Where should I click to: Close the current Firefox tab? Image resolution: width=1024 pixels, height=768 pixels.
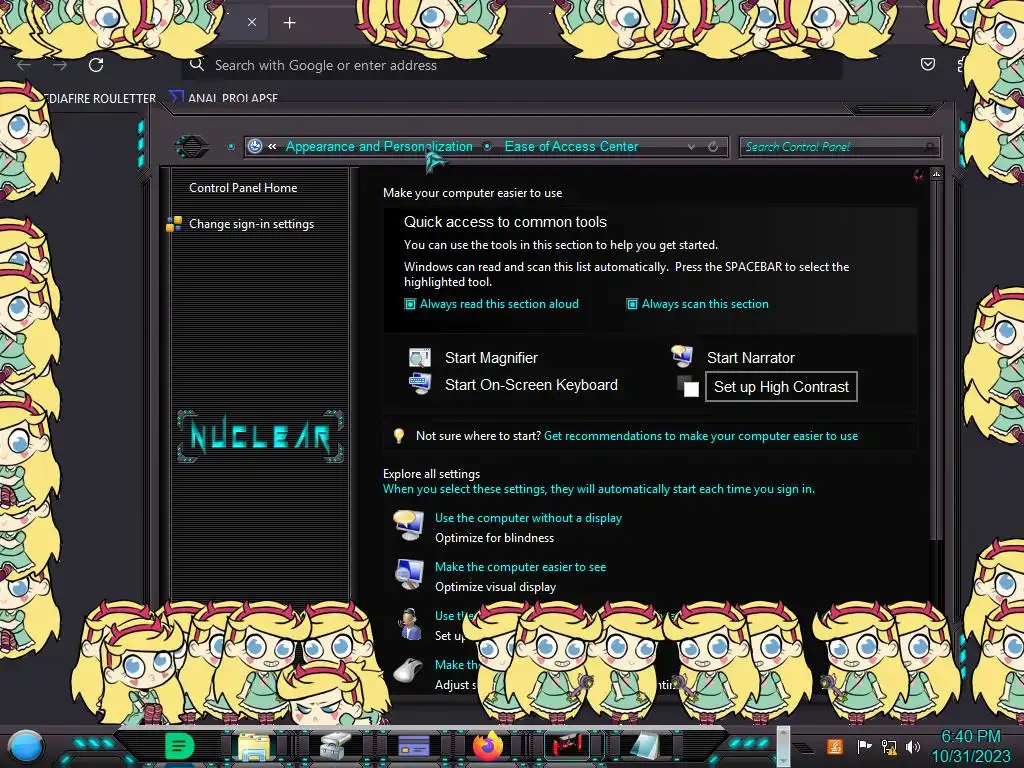[x=251, y=22]
